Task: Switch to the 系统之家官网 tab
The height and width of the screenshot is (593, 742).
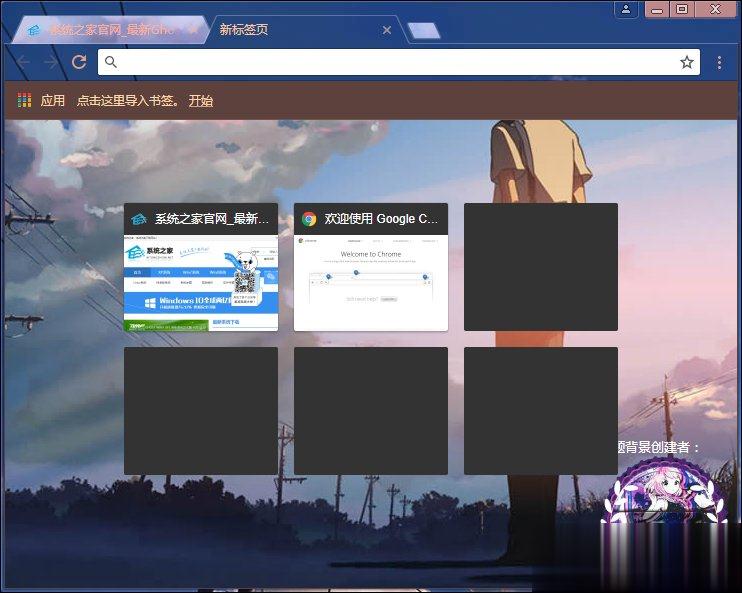Action: [x=110, y=30]
